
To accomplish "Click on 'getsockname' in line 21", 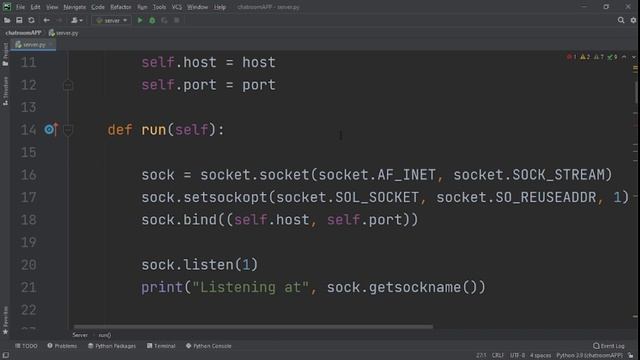I will coord(415,287).
